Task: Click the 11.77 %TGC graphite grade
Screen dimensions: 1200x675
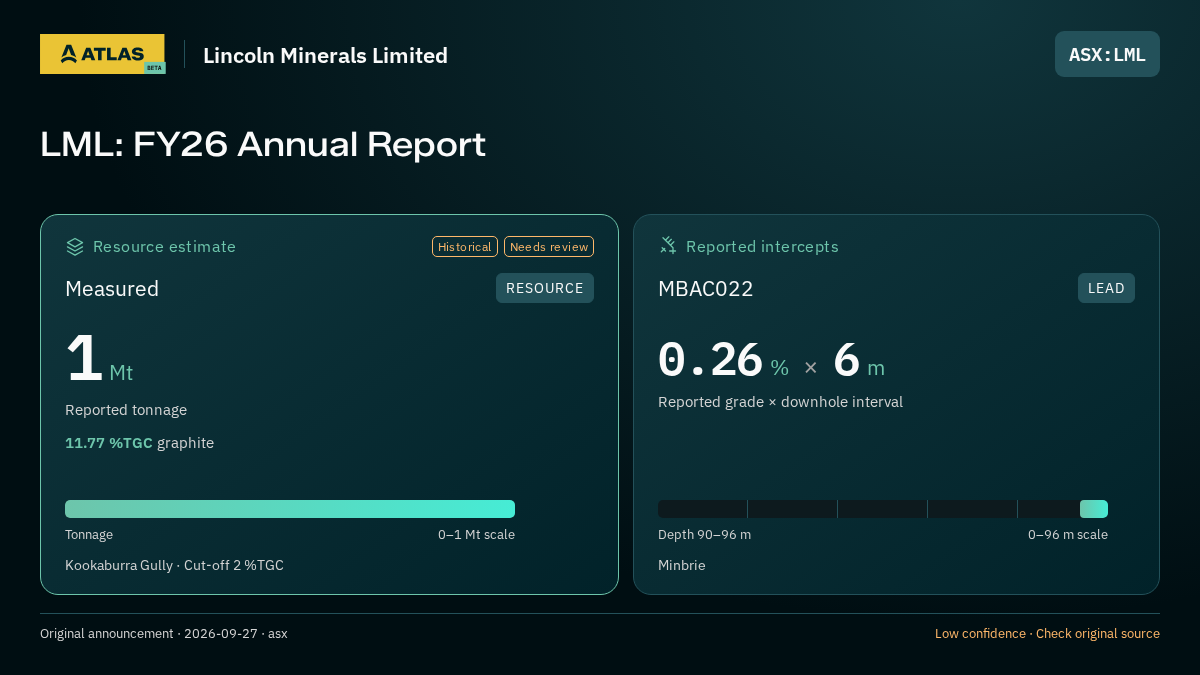Action: point(139,443)
